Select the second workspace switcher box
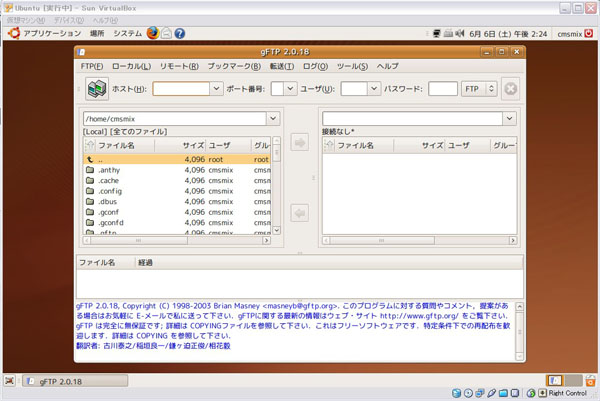This screenshot has height=401, width=600. (573, 381)
